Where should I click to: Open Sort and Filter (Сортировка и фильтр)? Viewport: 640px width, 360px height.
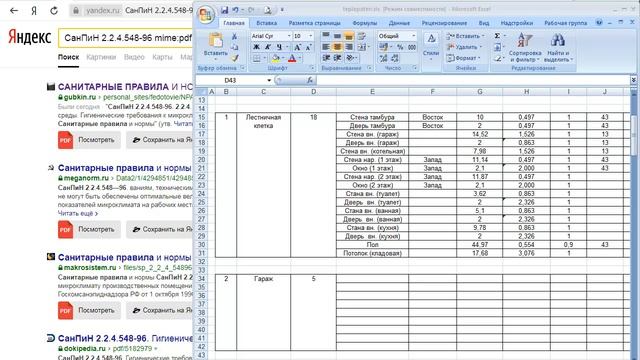(x=525, y=47)
